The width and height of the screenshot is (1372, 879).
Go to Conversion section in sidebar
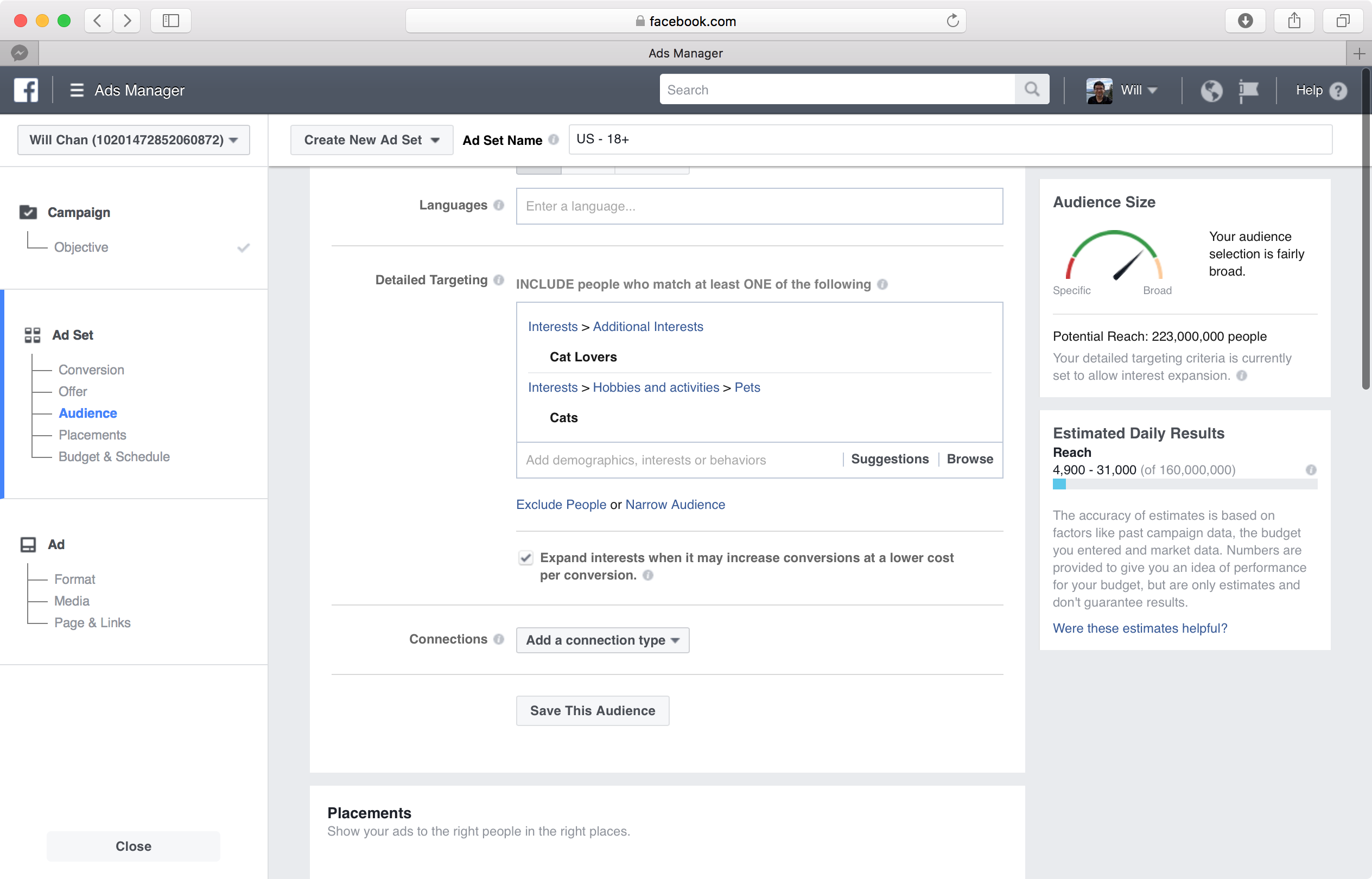point(91,370)
